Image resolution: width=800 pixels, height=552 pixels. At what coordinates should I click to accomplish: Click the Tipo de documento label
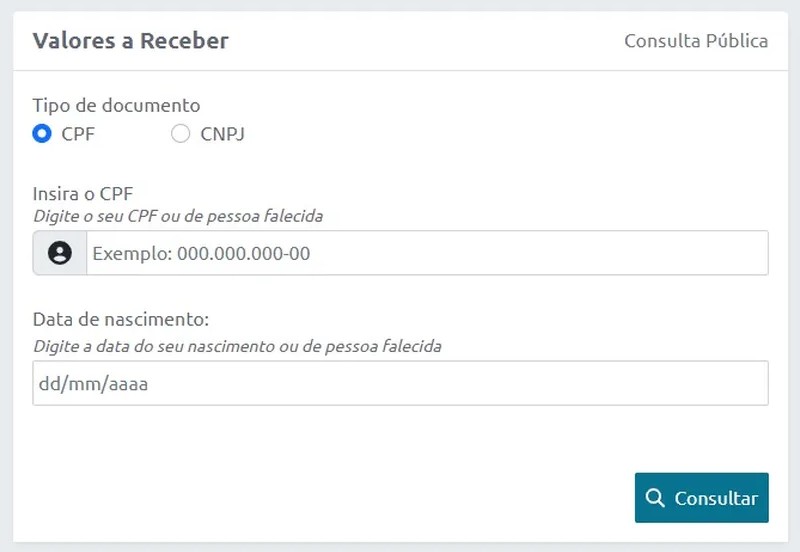pyautogui.click(x=116, y=105)
